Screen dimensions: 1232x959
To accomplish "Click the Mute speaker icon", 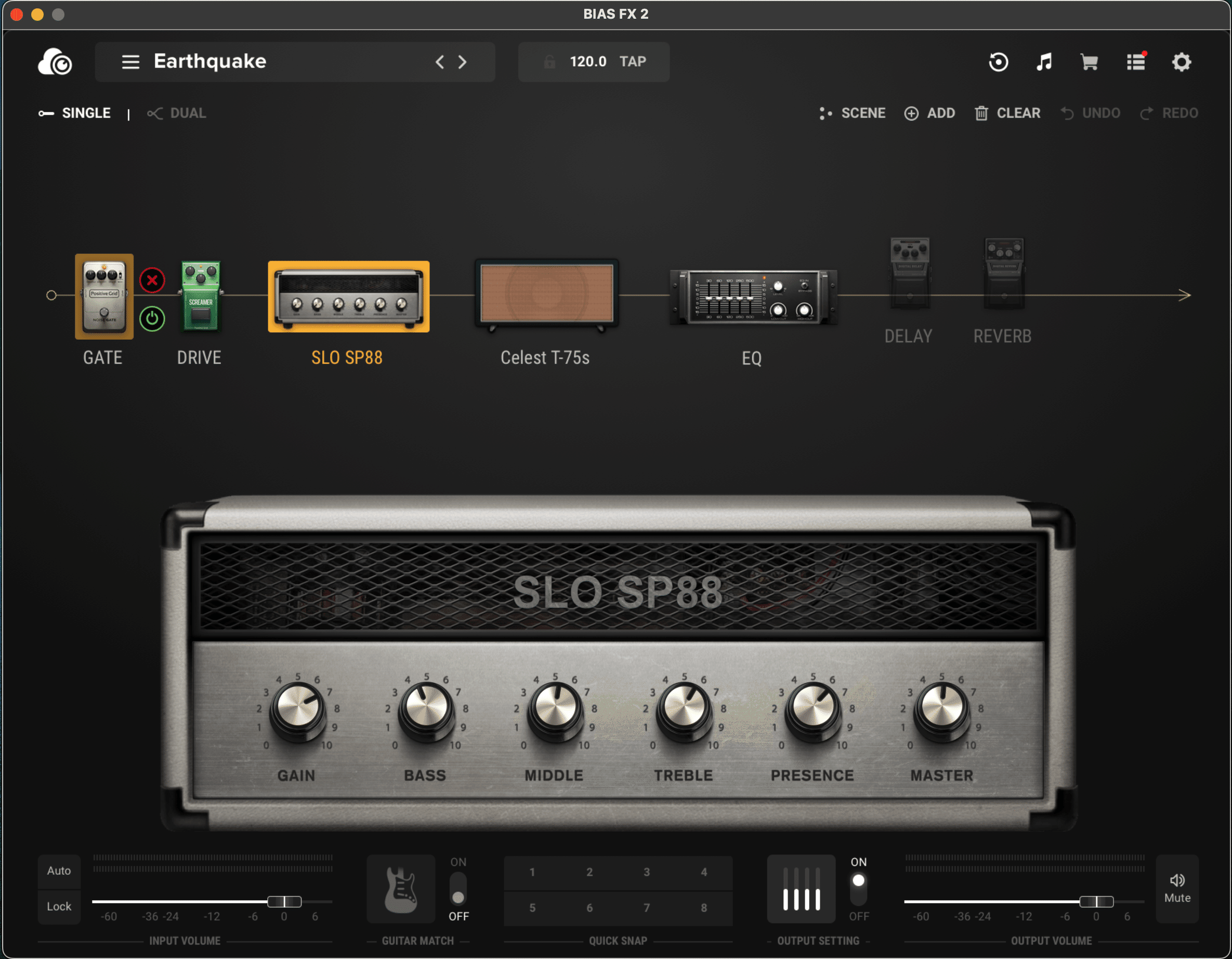I will 1177,880.
